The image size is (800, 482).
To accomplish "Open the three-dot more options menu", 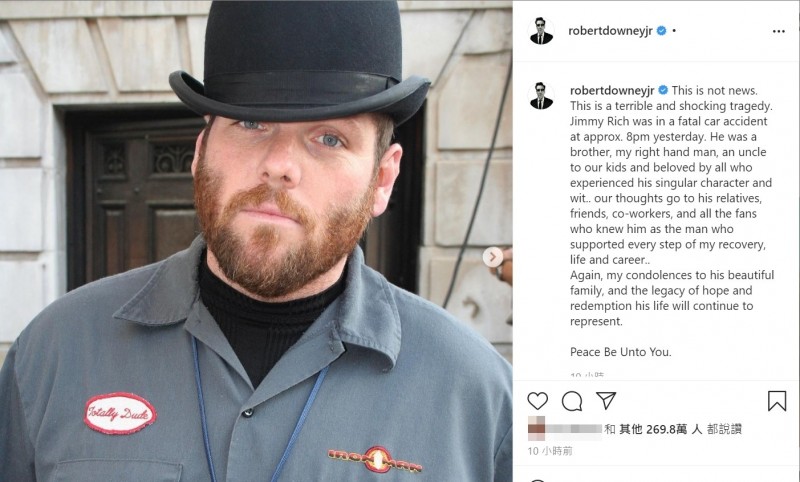I will click(779, 32).
